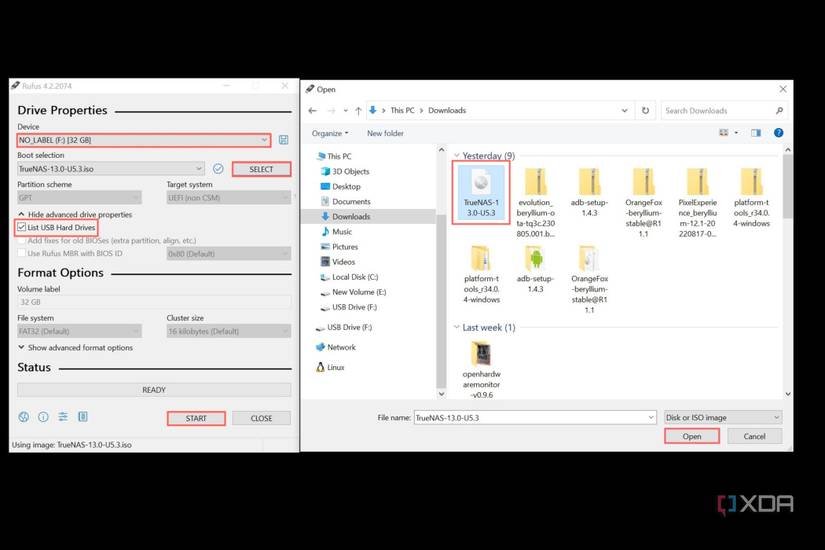Image resolution: width=825 pixels, height=550 pixels.
Task: Go back in the Open dialog
Action: pos(313,111)
